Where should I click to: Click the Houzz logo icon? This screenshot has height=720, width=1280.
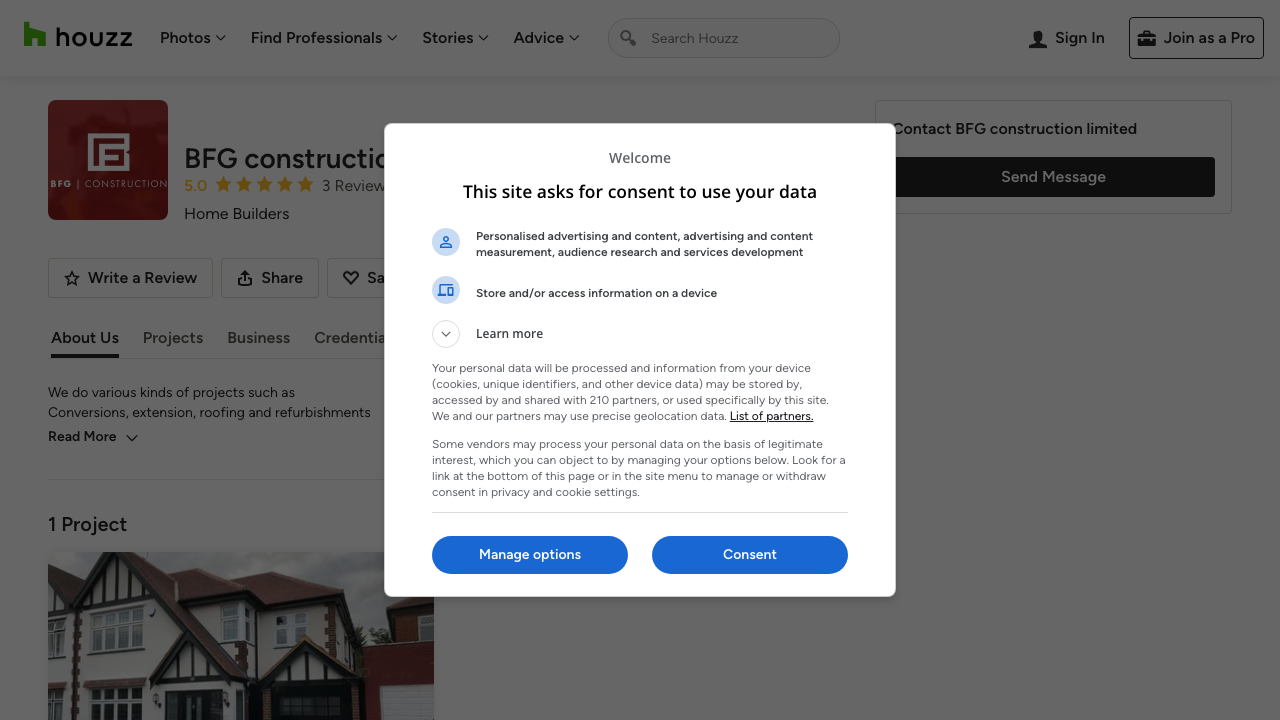pos(35,35)
